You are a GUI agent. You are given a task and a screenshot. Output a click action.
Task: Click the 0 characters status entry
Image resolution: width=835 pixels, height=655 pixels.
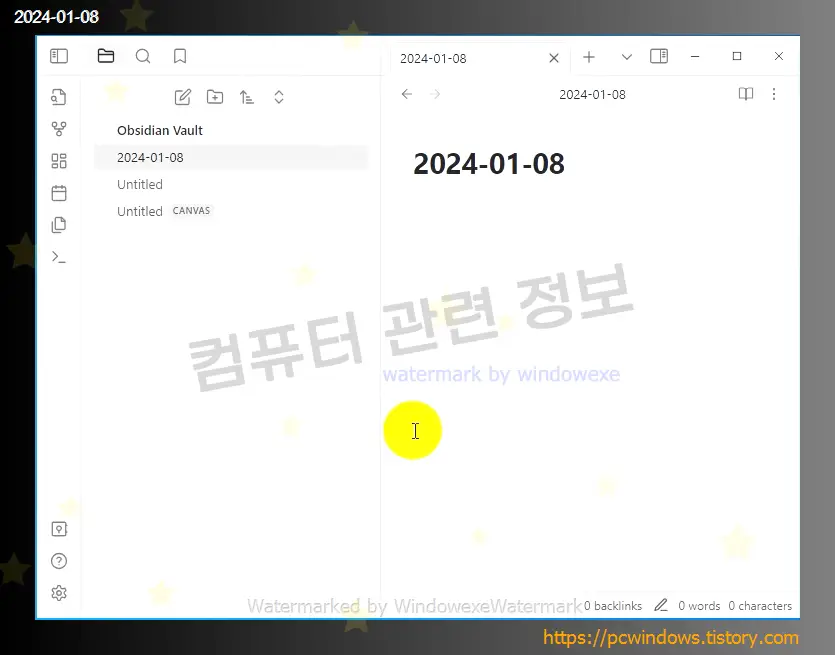(x=760, y=606)
